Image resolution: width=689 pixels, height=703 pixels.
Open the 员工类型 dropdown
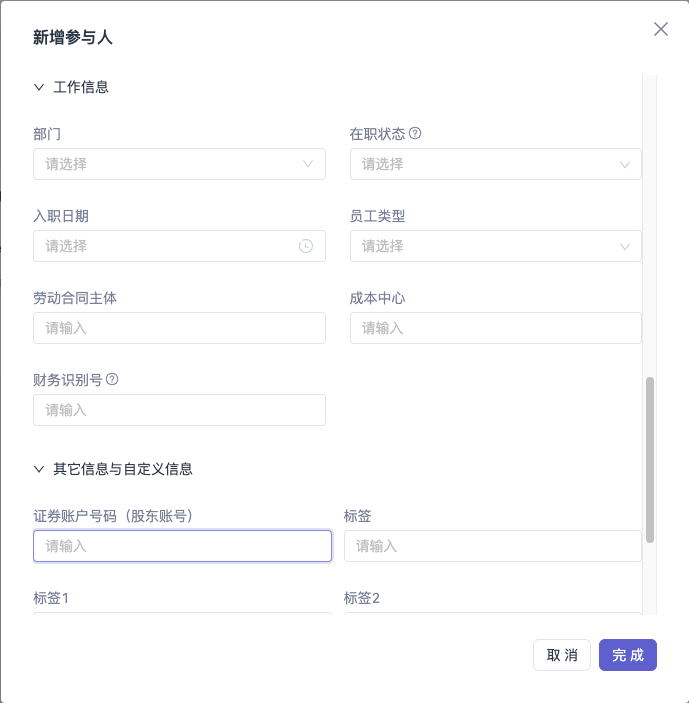(x=496, y=246)
